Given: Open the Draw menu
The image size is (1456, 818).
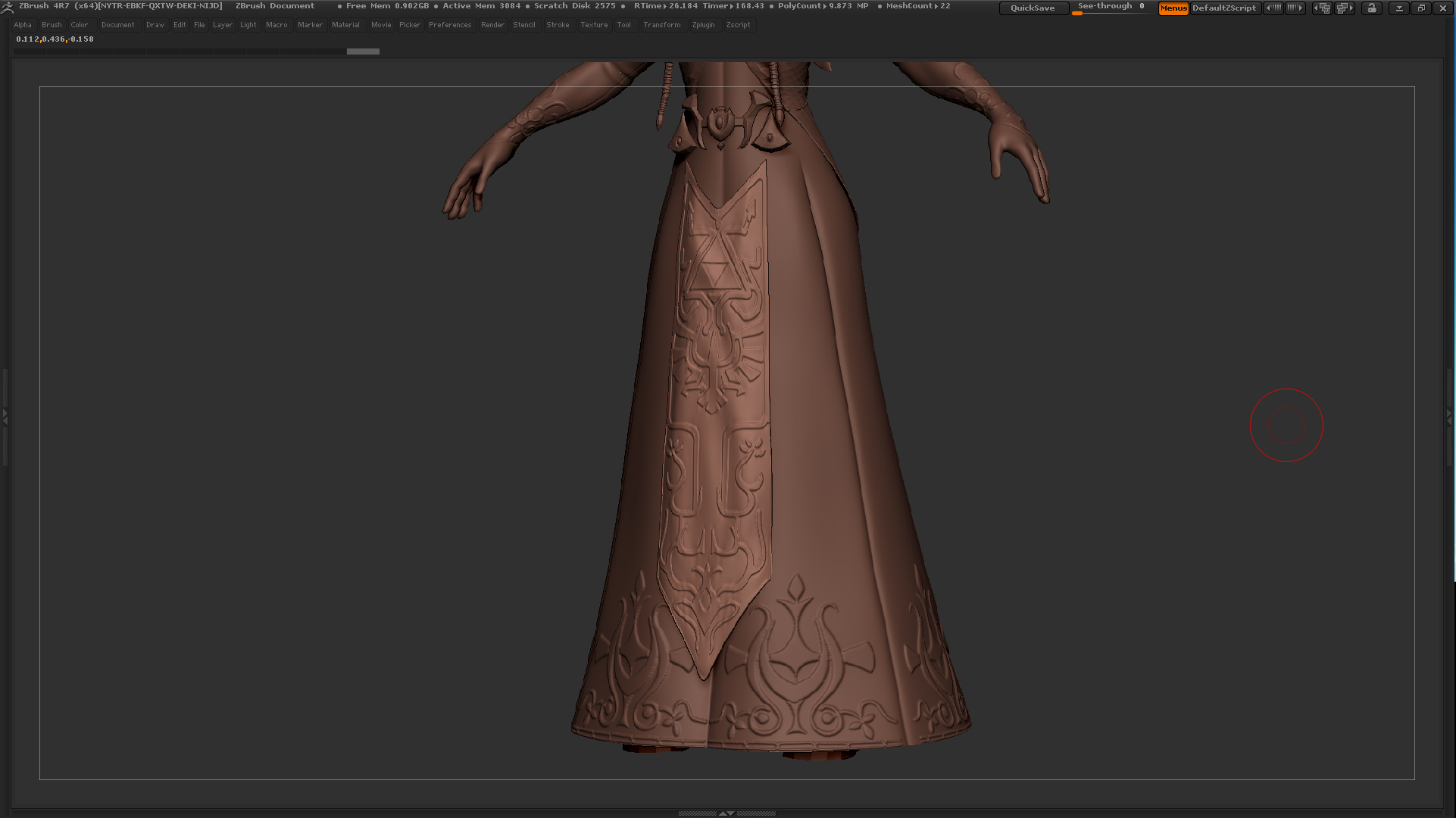Looking at the screenshot, I should 155,25.
